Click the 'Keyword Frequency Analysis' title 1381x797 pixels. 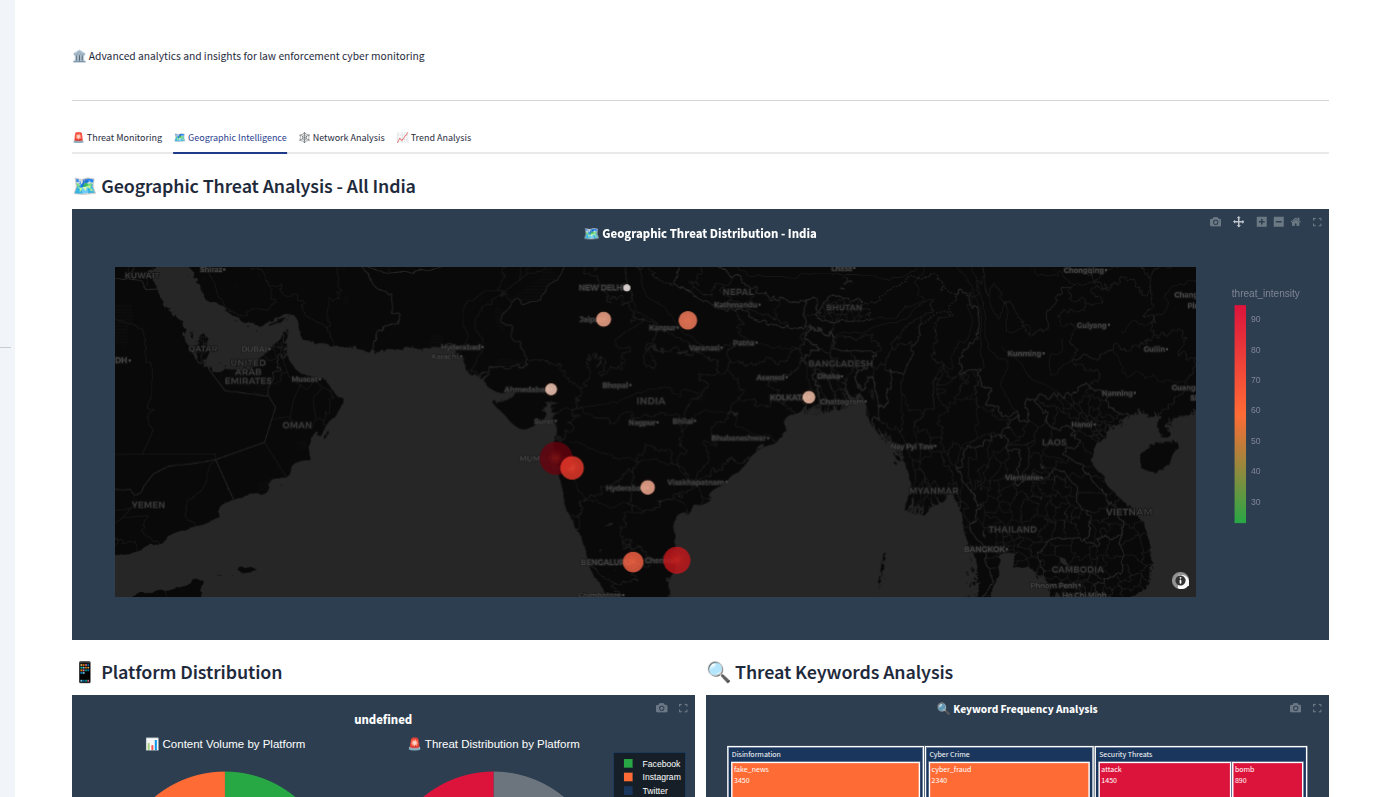click(1017, 709)
